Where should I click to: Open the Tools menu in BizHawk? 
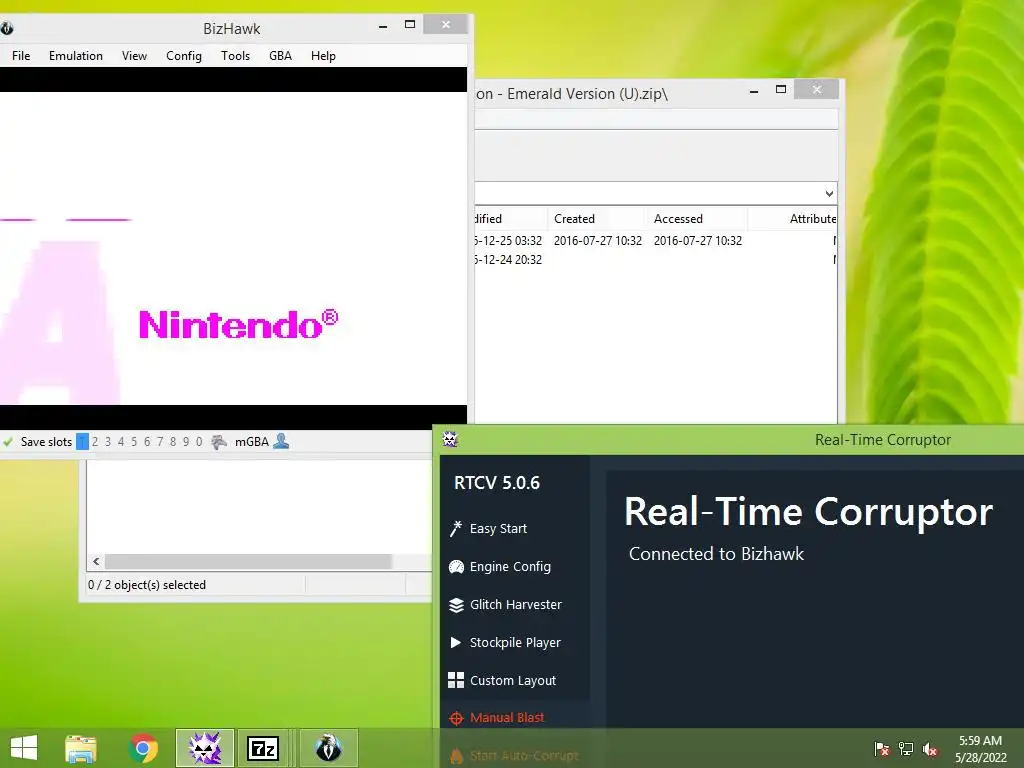point(235,56)
